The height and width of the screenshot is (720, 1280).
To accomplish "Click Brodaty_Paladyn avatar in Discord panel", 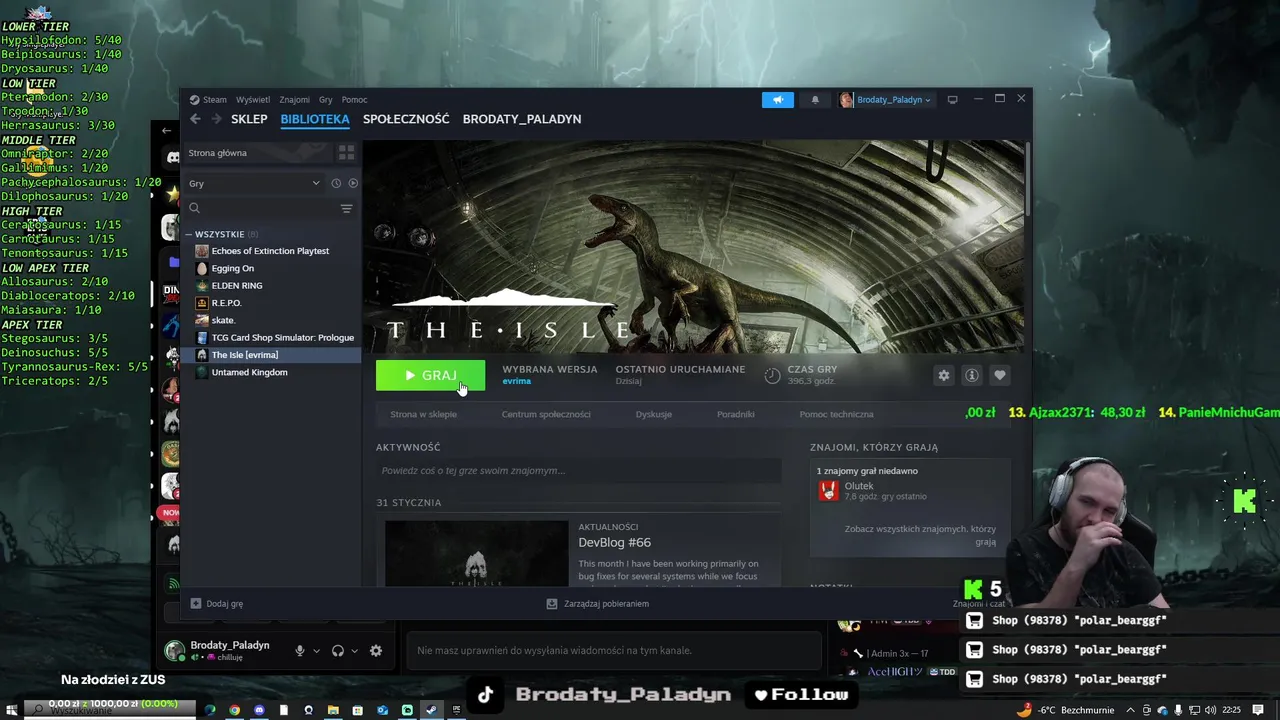I will click(x=175, y=651).
